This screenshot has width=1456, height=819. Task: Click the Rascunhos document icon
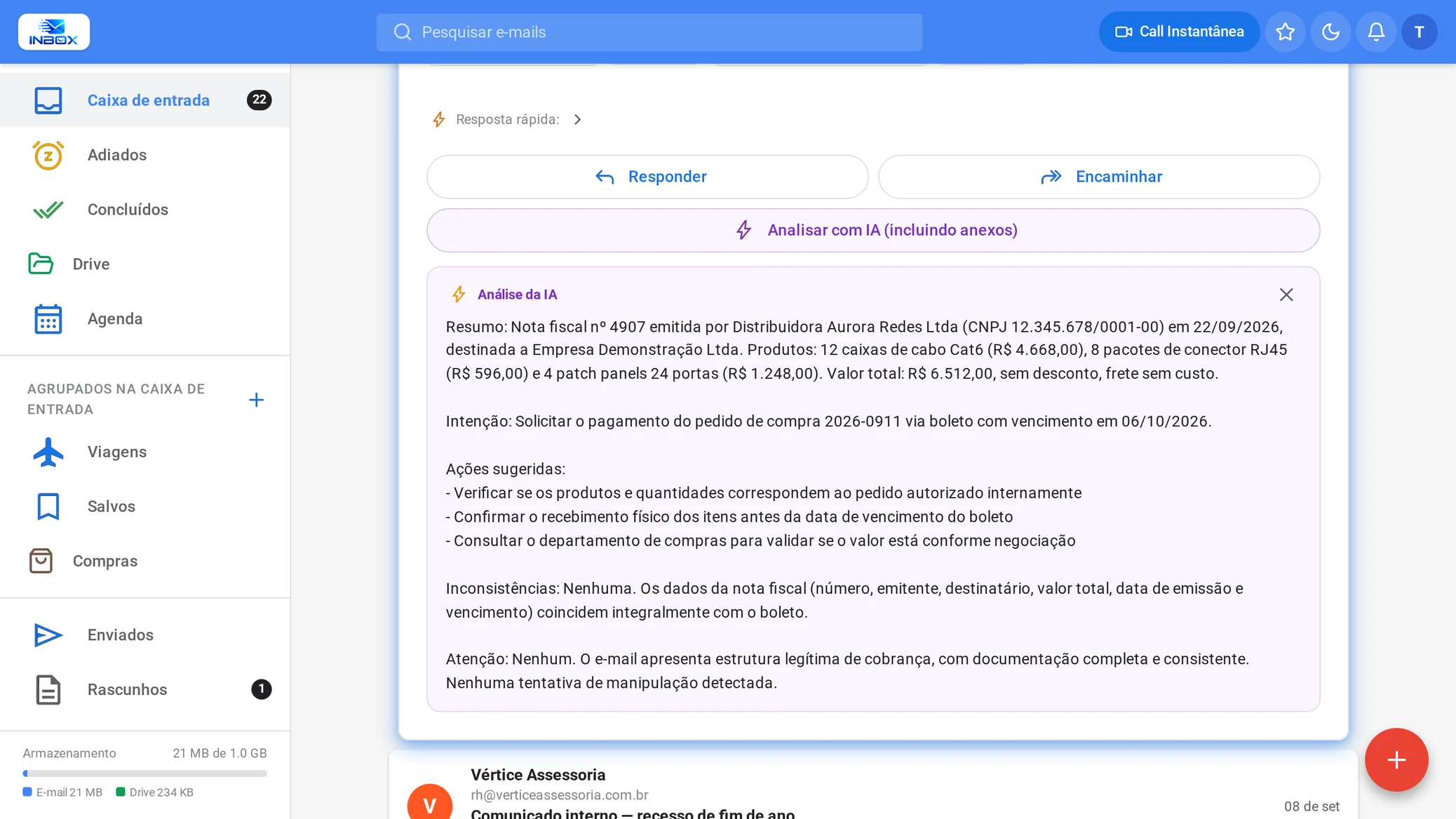coord(48,690)
